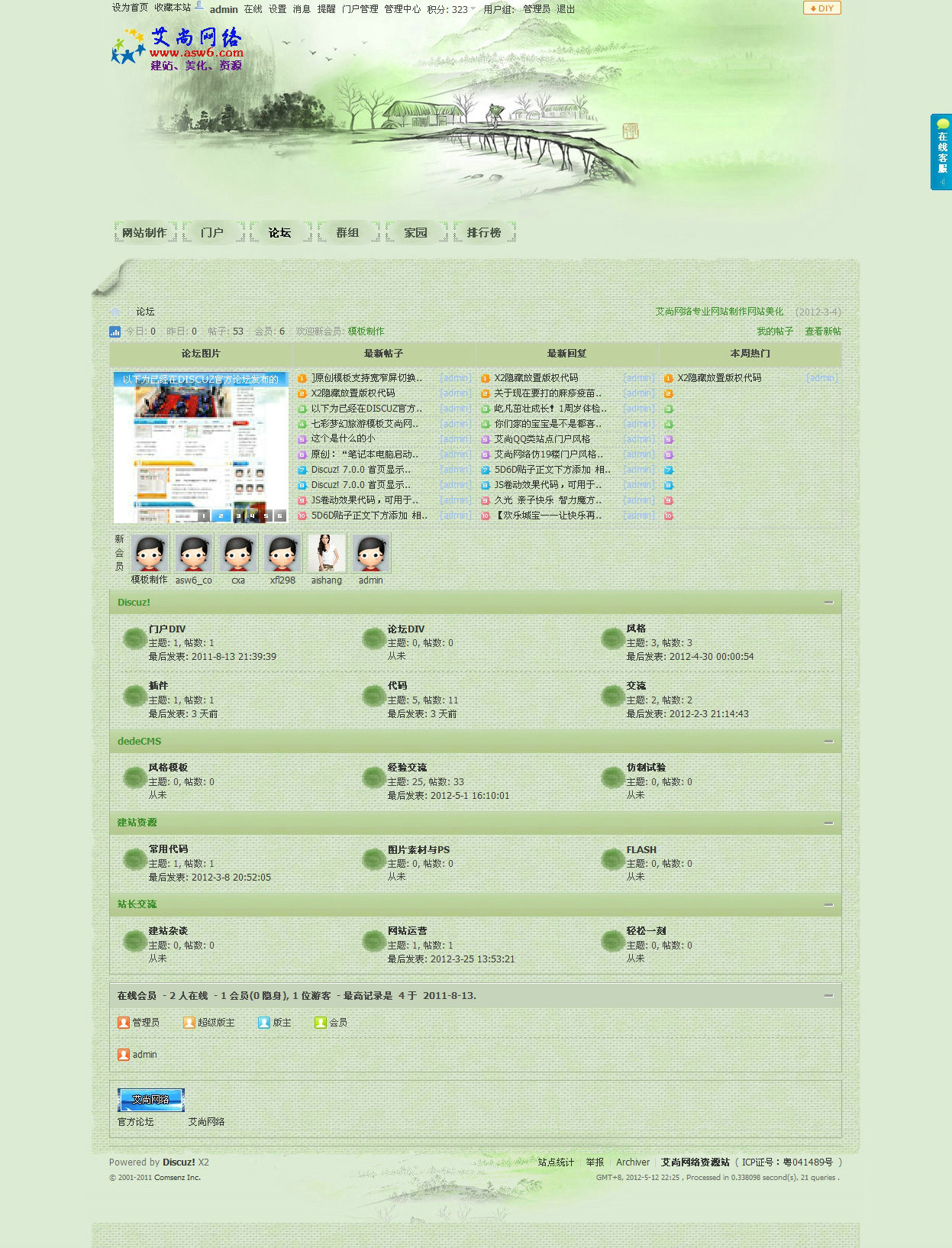Open the 门户 nav tab
Image resolution: width=952 pixels, height=1248 pixels.
(x=212, y=233)
